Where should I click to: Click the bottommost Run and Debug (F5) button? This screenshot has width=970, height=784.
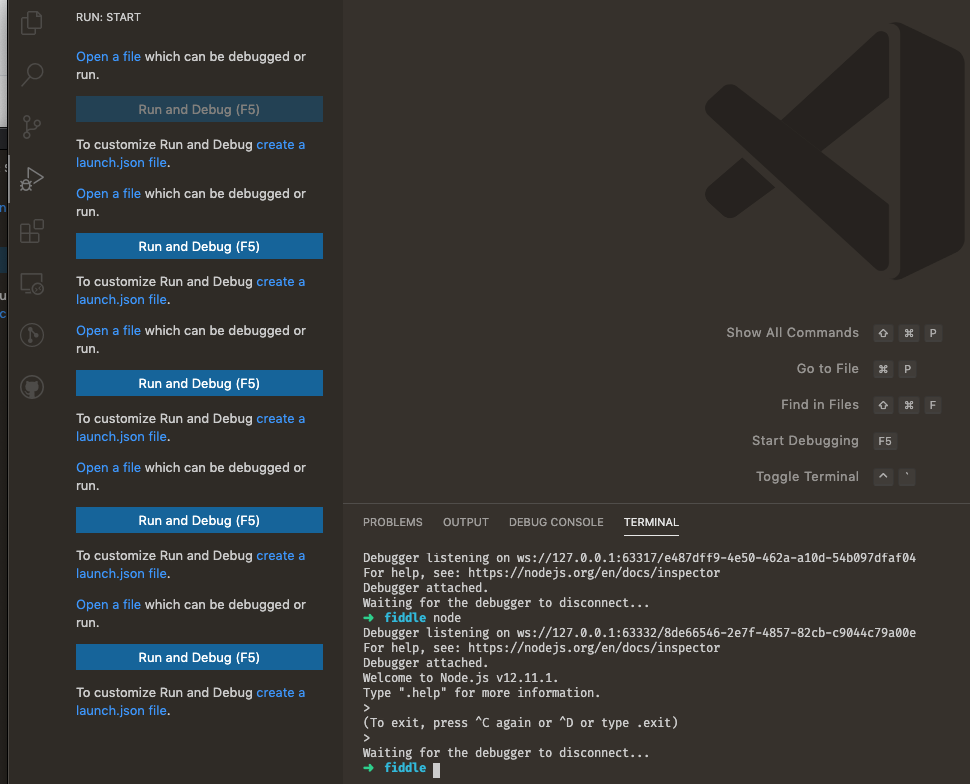[x=198, y=657]
